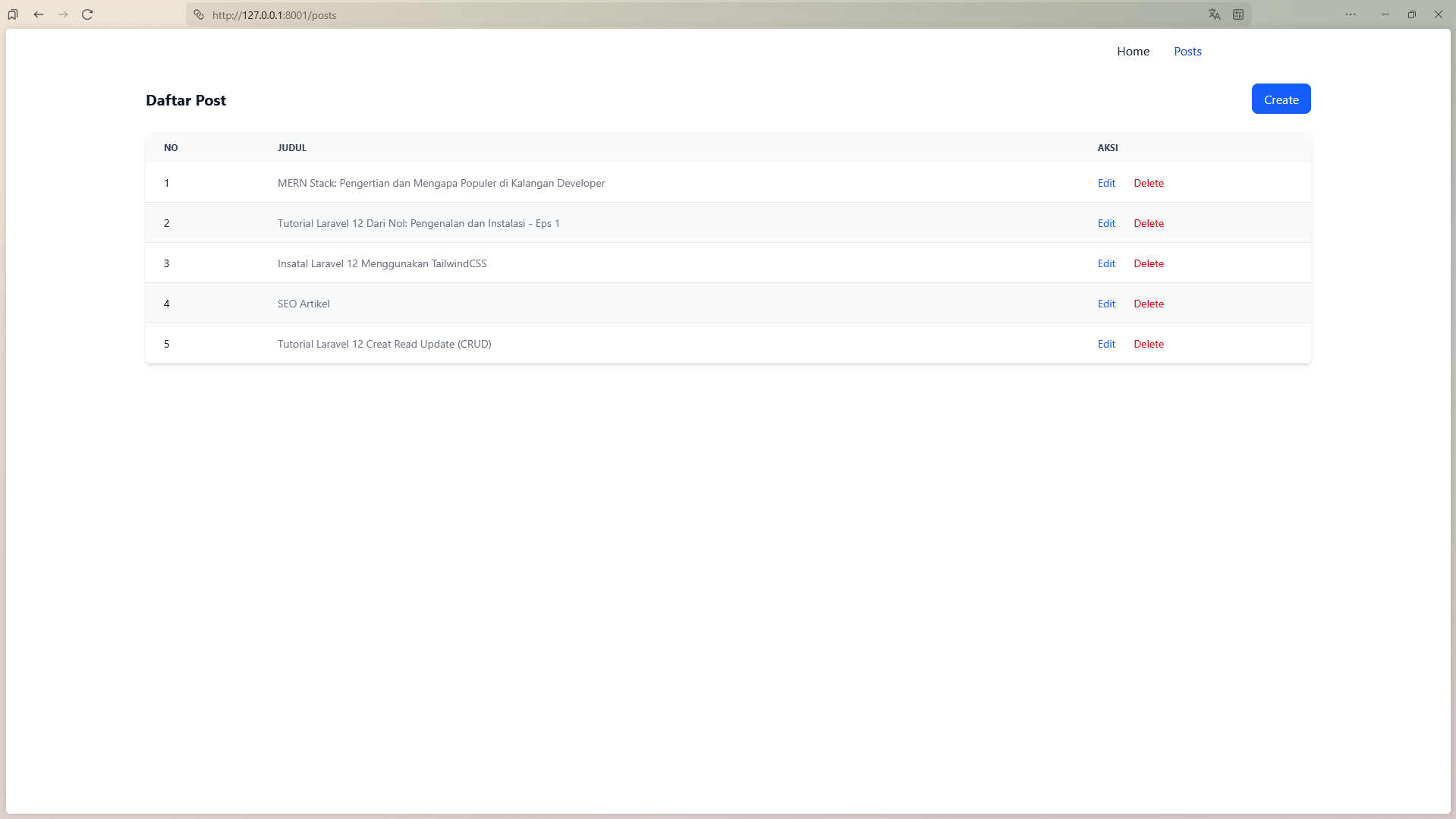Edit the Laravel 12 CRUD tutorial post
This screenshot has width=1456, height=819.
(x=1106, y=344)
